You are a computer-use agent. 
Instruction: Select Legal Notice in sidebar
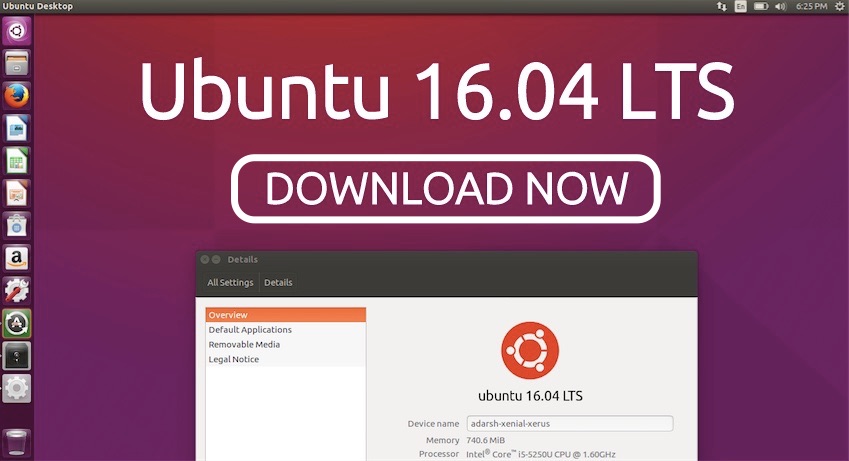(x=285, y=359)
